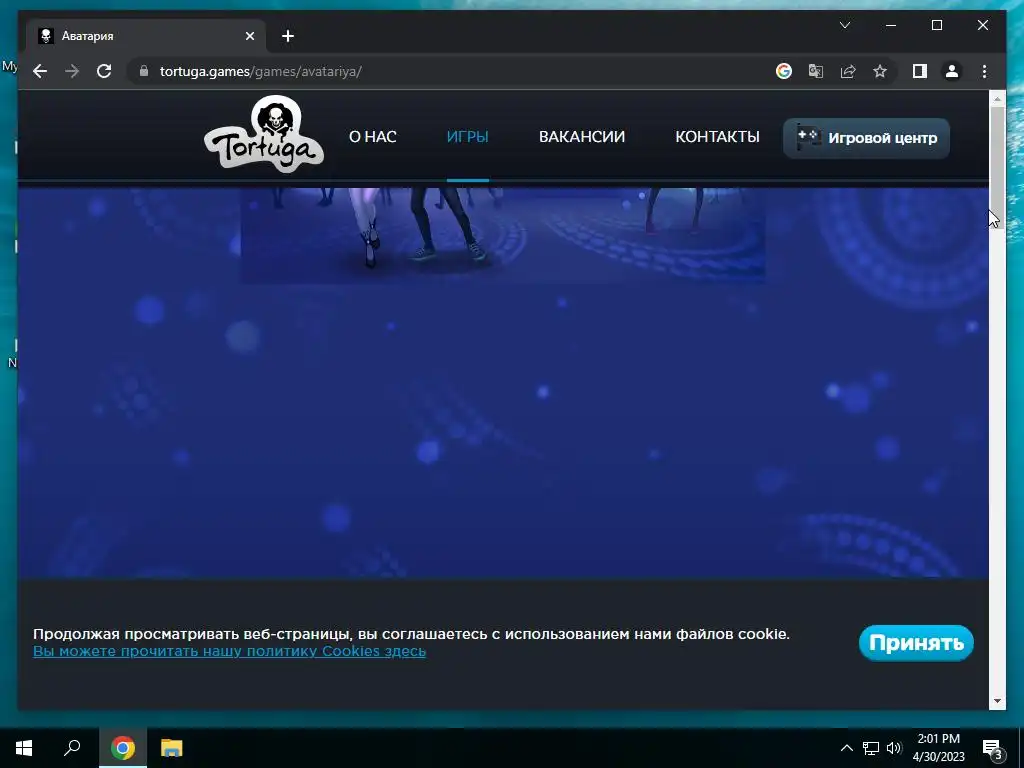This screenshot has width=1024, height=768.
Task: Open the КОНТАКТЫ menu item
Action: pyautogui.click(x=717, y=136)
